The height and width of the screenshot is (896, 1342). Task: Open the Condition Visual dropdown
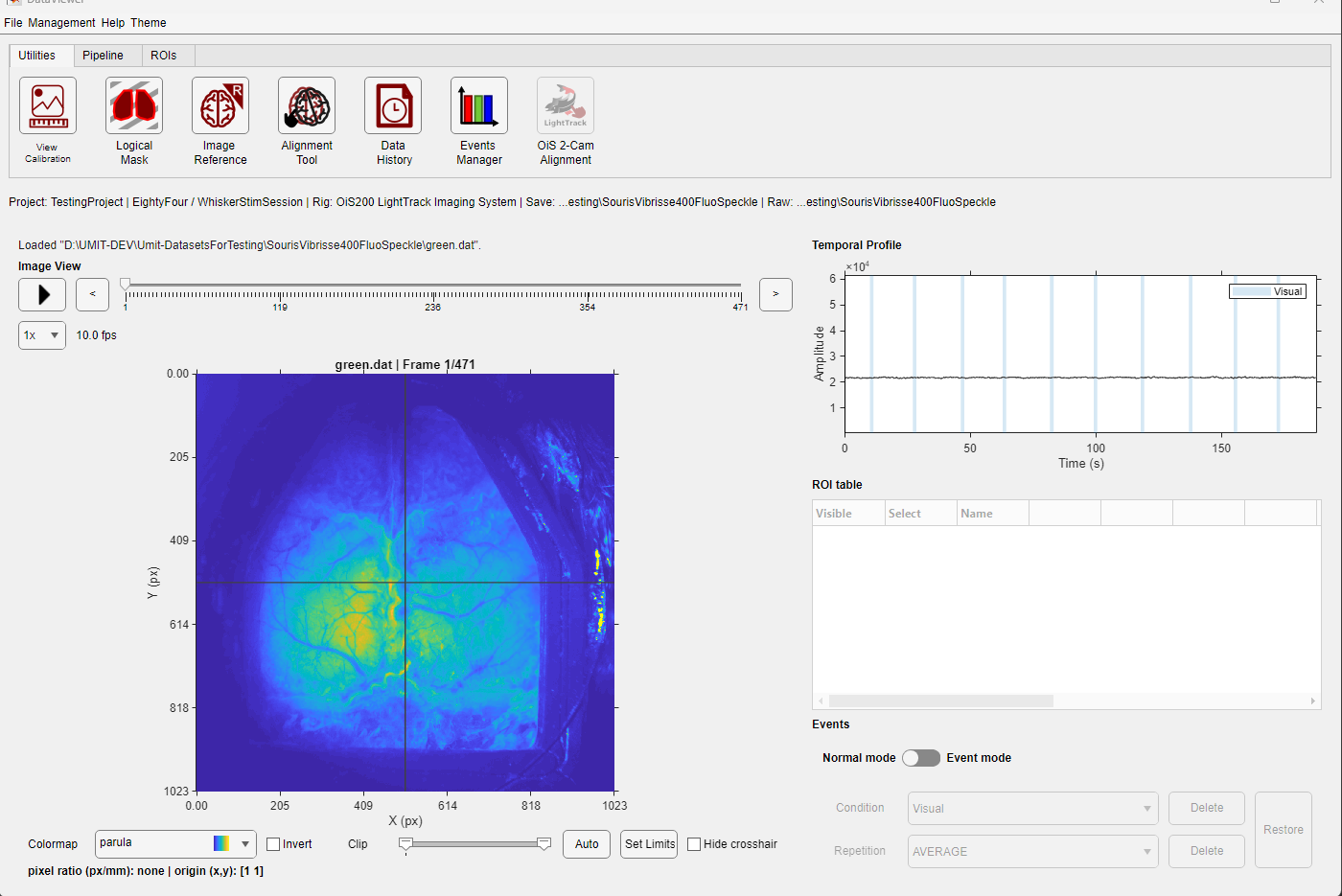tap(1033, 809)
